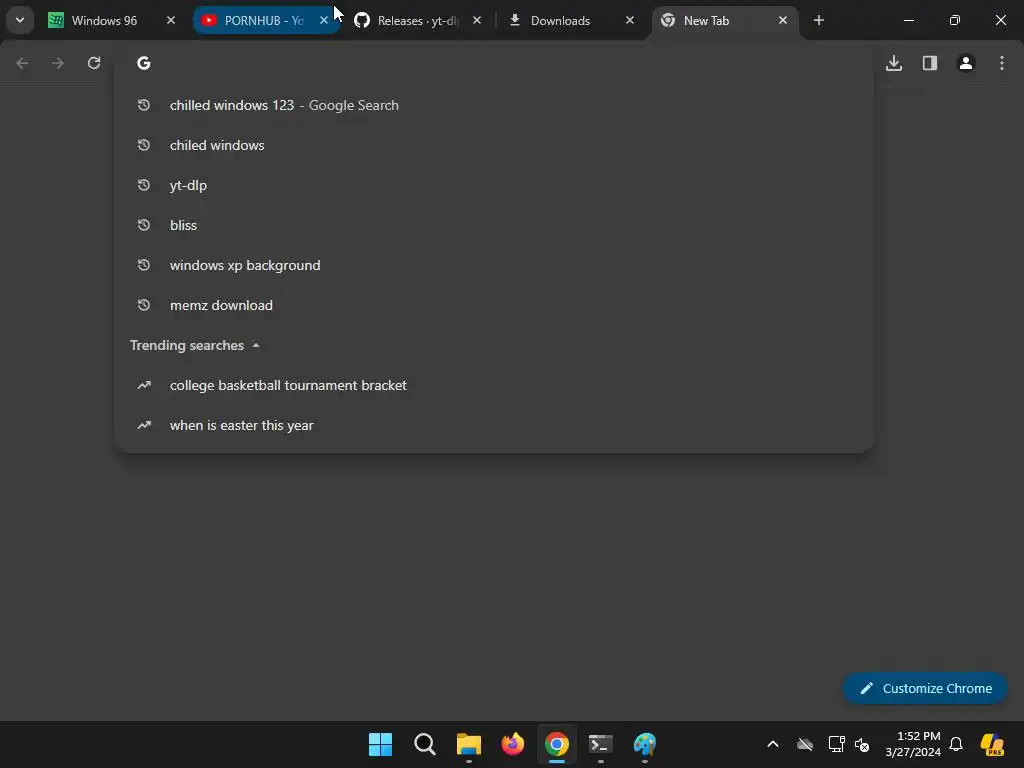Screen dimensions: 1024x768
Task: Collapse the Trending searches section
Action: point(256,345)
